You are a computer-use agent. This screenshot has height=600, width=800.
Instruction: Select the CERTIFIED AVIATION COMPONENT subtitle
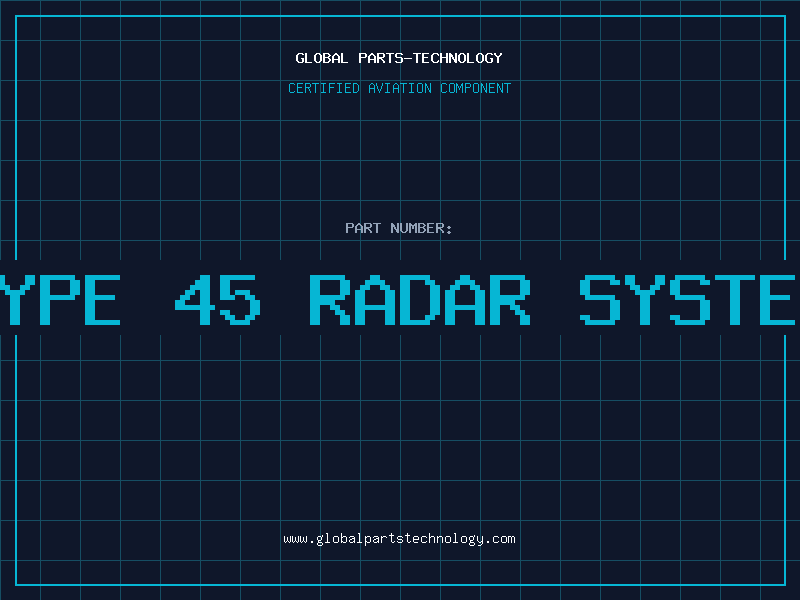click(399, 88)
